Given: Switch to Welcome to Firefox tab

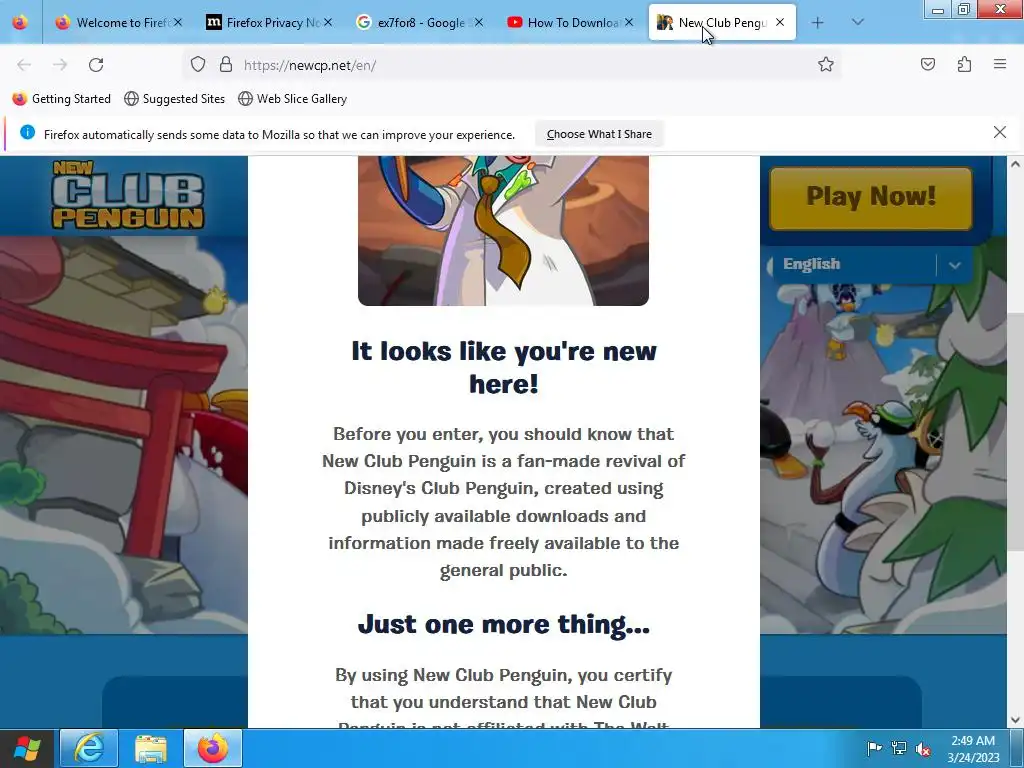Looking at the screenshot, I should click(x=118, y=22).
